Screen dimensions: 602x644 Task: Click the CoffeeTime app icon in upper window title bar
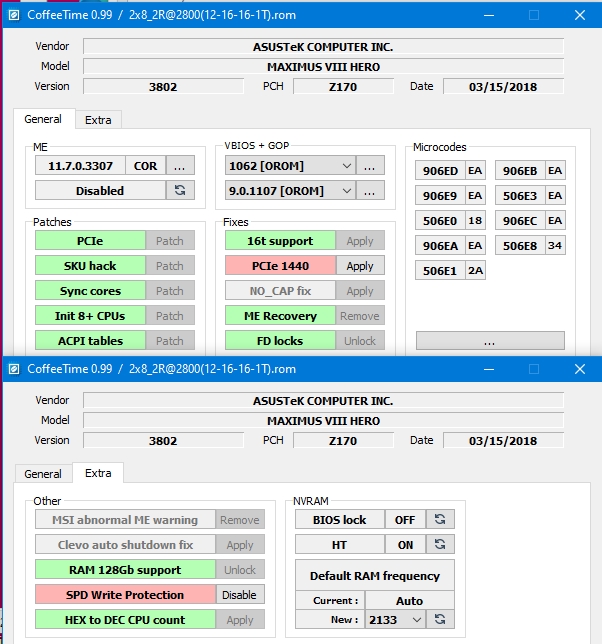pos(14,15)
